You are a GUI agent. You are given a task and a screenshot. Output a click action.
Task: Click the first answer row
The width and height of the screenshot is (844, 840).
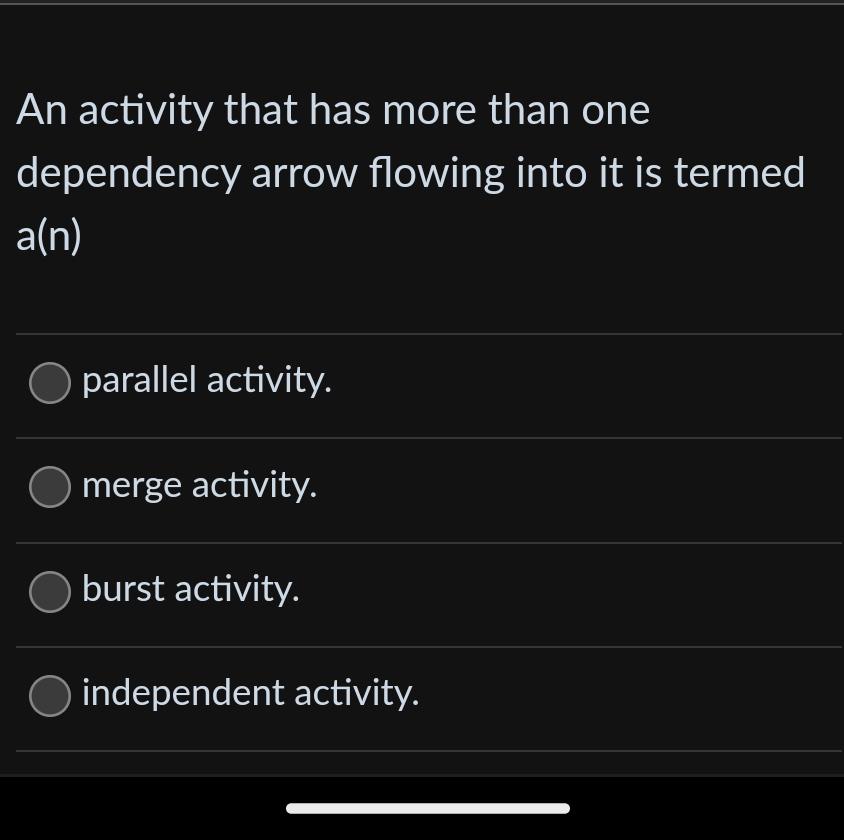422,383
